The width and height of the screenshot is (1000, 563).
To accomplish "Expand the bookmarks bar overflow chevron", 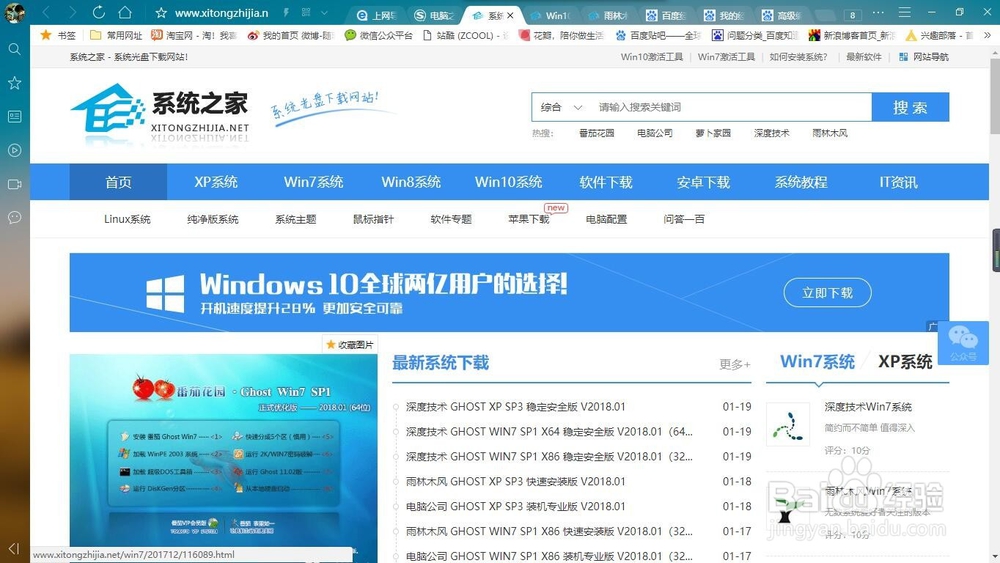I will (x=987, y=35).
